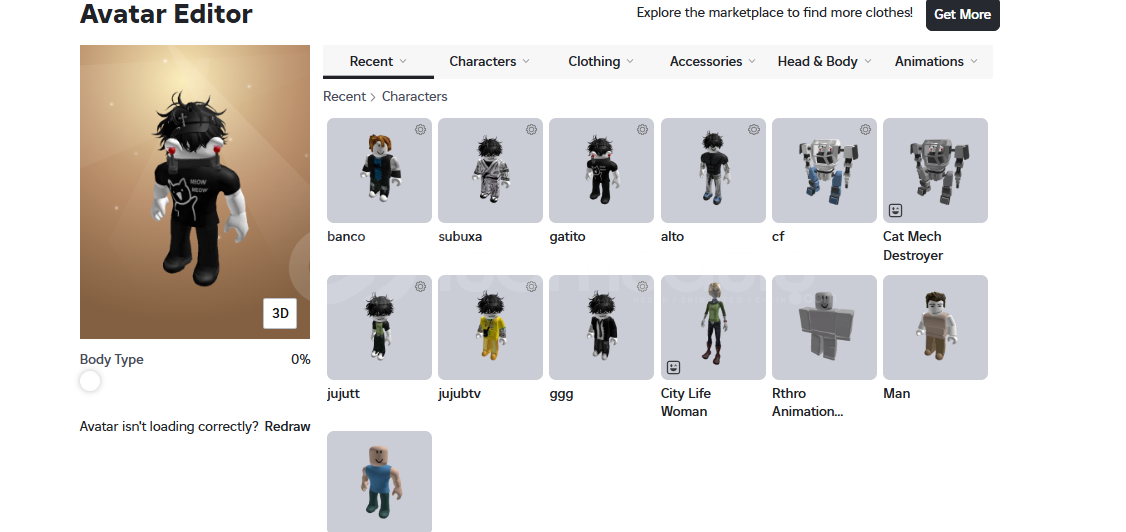Switch to the Recent tab

(378, 62)
